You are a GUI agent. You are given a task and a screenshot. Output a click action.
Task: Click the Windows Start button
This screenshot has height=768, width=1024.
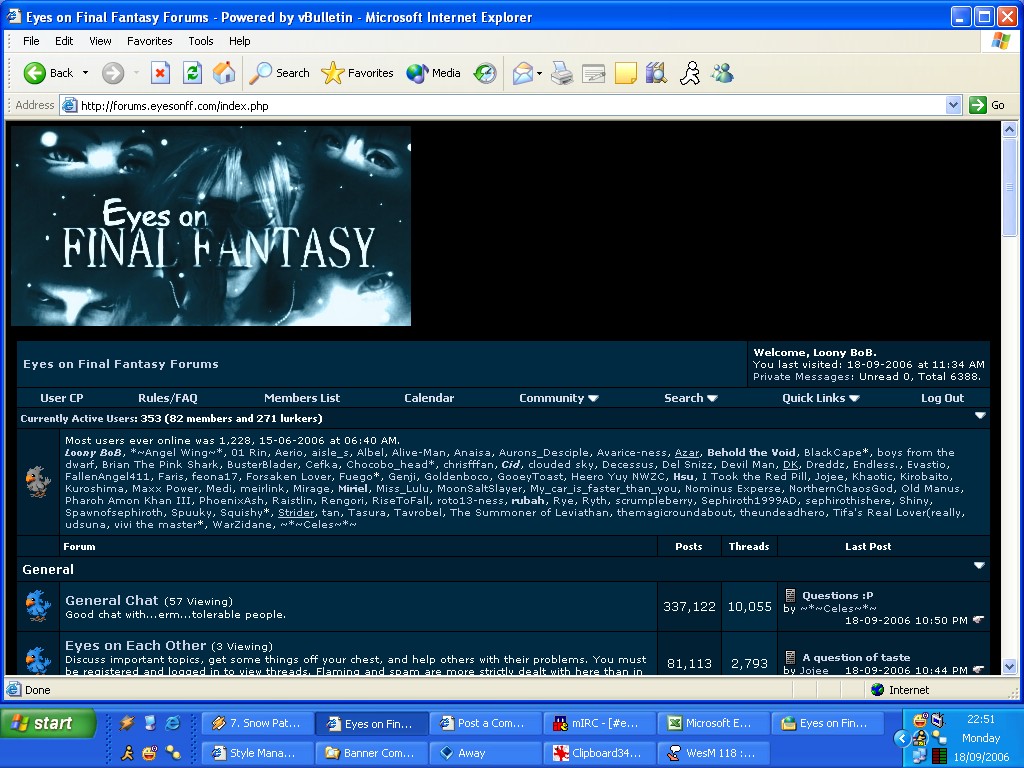[48, 723]
